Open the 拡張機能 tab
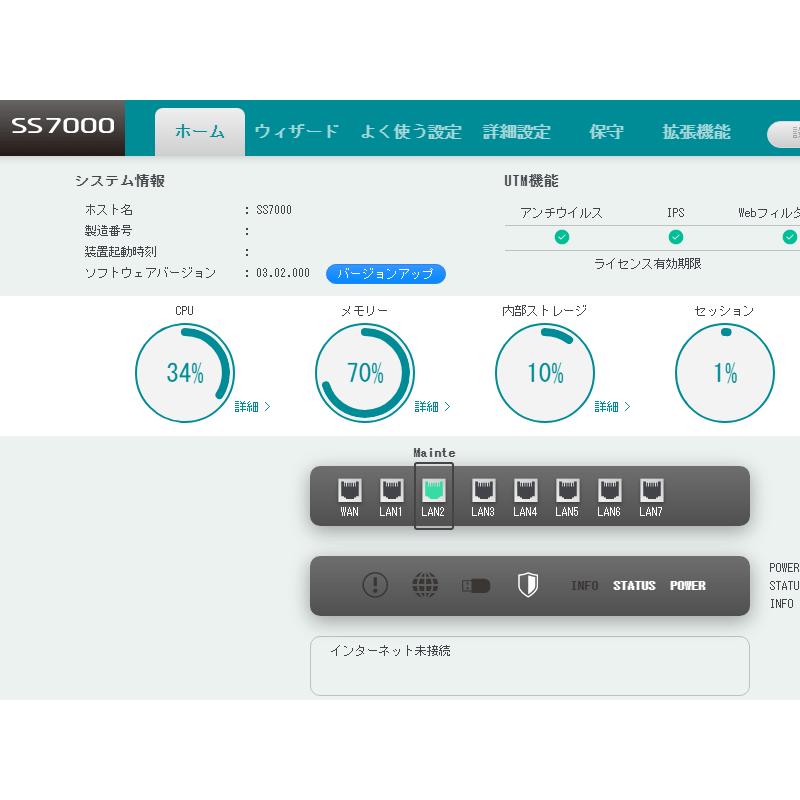Screen dimensions: 800x800 [696, 132]
